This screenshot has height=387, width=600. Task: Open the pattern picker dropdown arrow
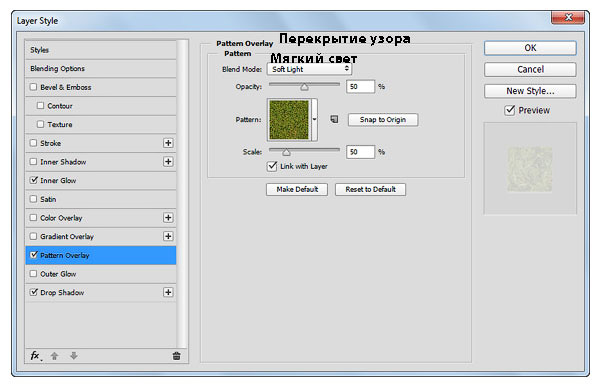pos(314,119)
